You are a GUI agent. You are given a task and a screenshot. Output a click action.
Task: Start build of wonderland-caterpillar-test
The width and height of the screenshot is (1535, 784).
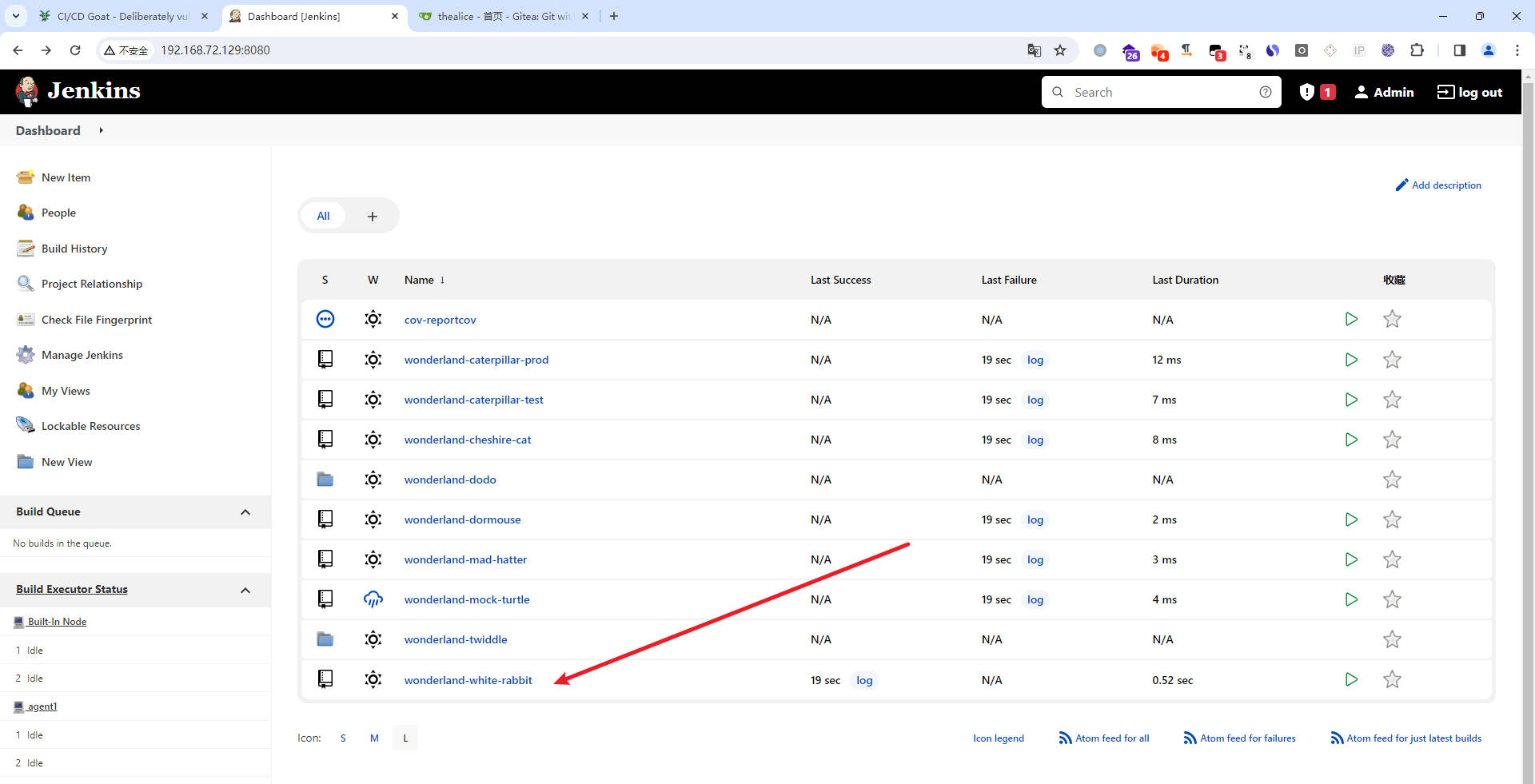tap(1351, 400)
